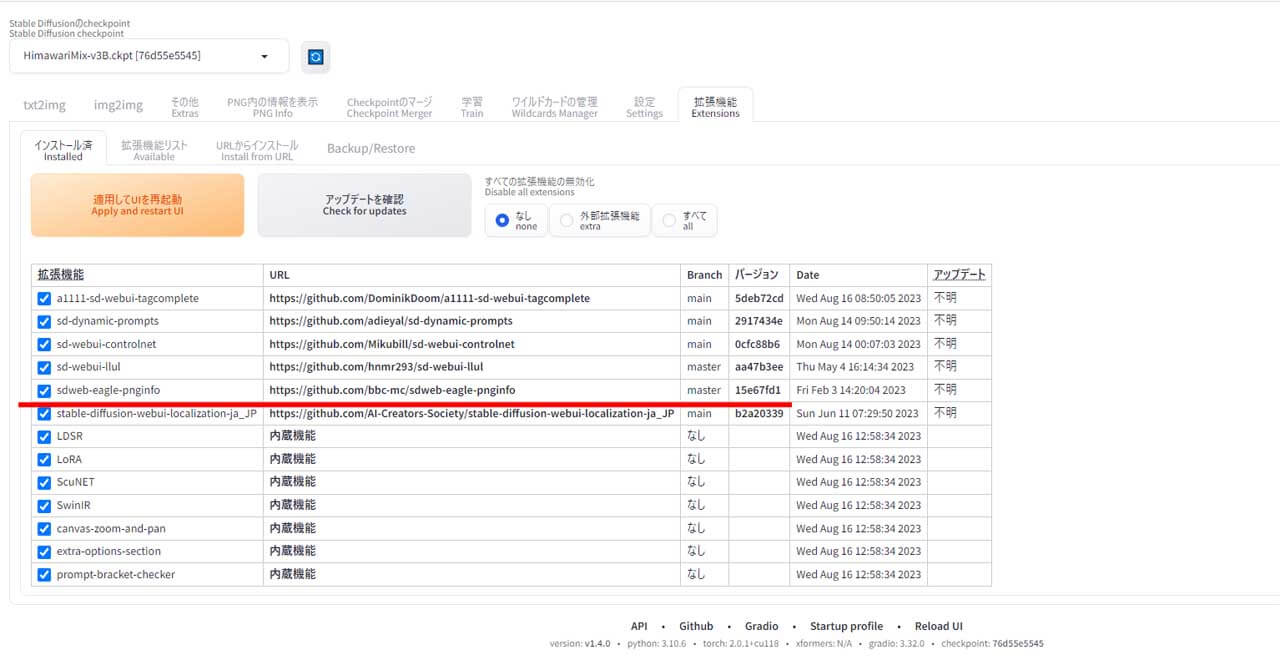The image size is (1280, 670).
Task: Select the 'all' disable extensions radio
Action: 669,220
